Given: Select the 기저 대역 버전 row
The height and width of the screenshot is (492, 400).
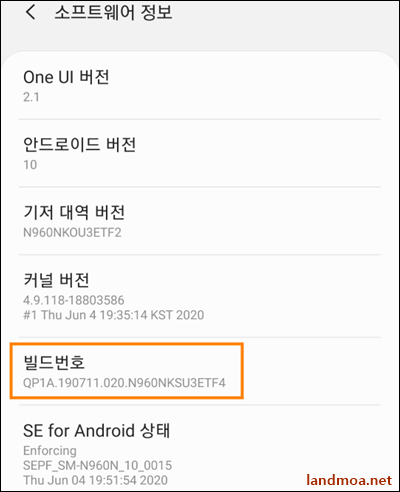Looking at the screenshot, I should [200, 221].
